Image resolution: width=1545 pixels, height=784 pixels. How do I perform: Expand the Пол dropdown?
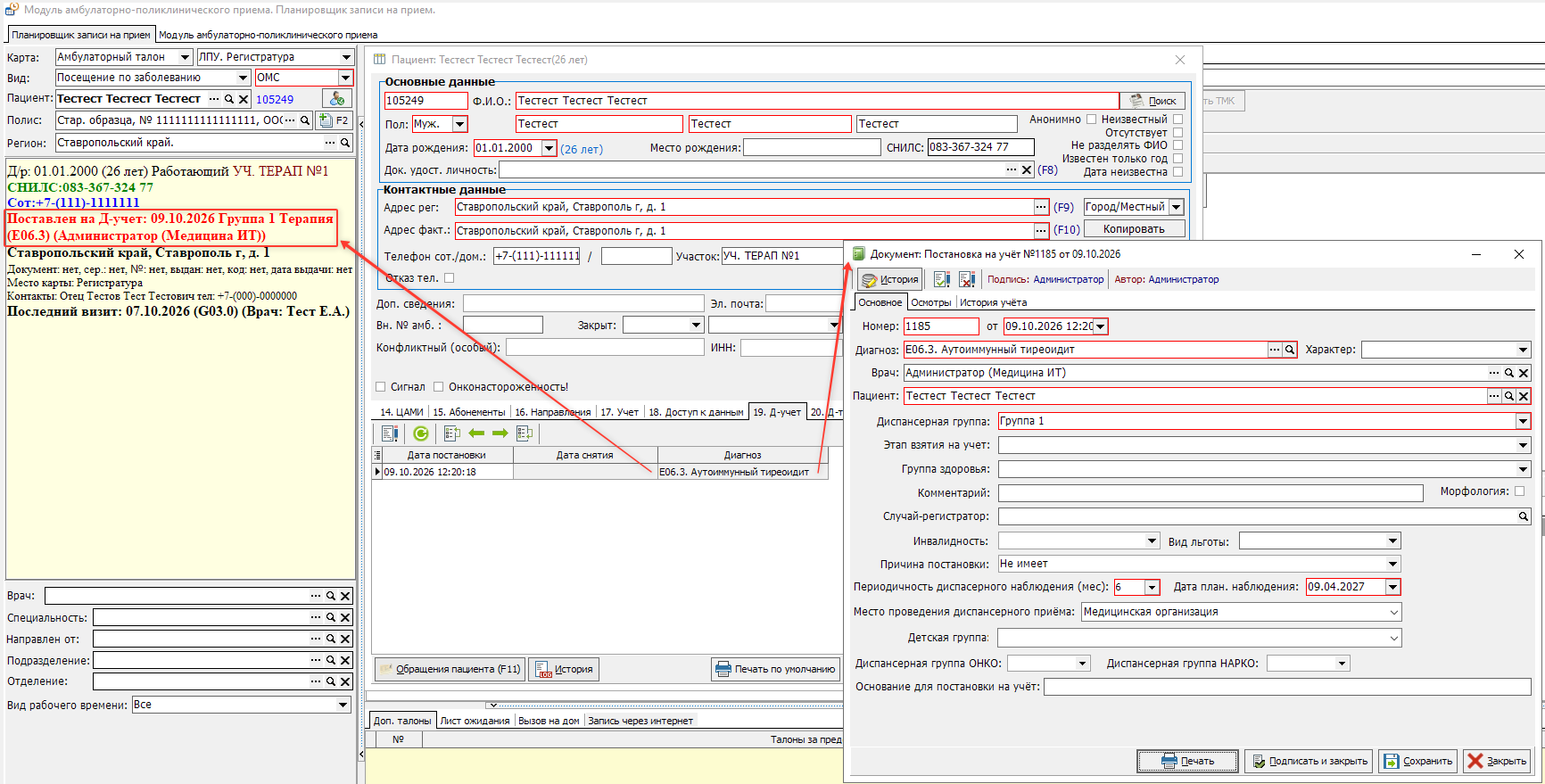459,124
